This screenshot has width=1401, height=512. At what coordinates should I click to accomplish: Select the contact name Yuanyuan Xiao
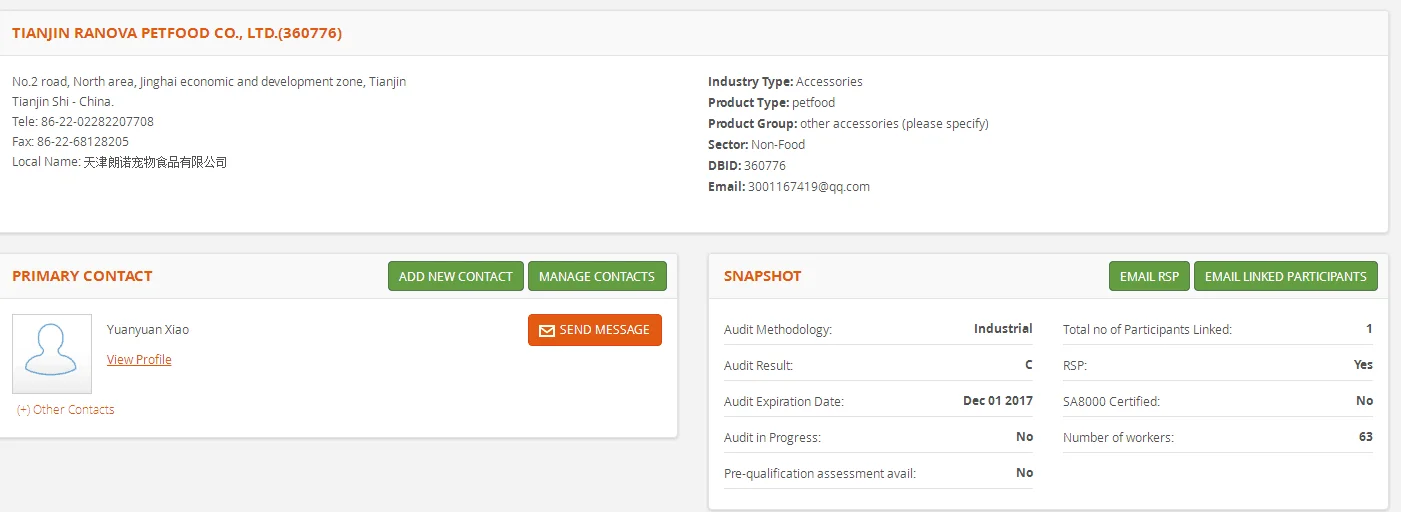tap(148, 329)
